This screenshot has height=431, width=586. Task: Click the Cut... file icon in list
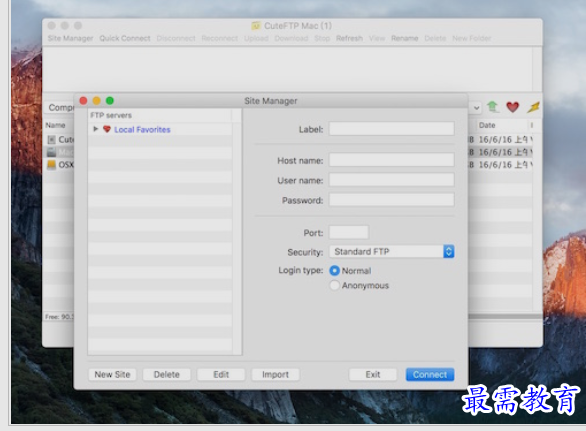point(51,140)
